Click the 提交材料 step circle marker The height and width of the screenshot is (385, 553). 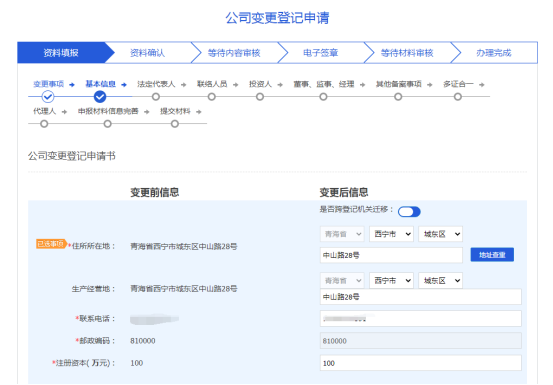(175, 124)
